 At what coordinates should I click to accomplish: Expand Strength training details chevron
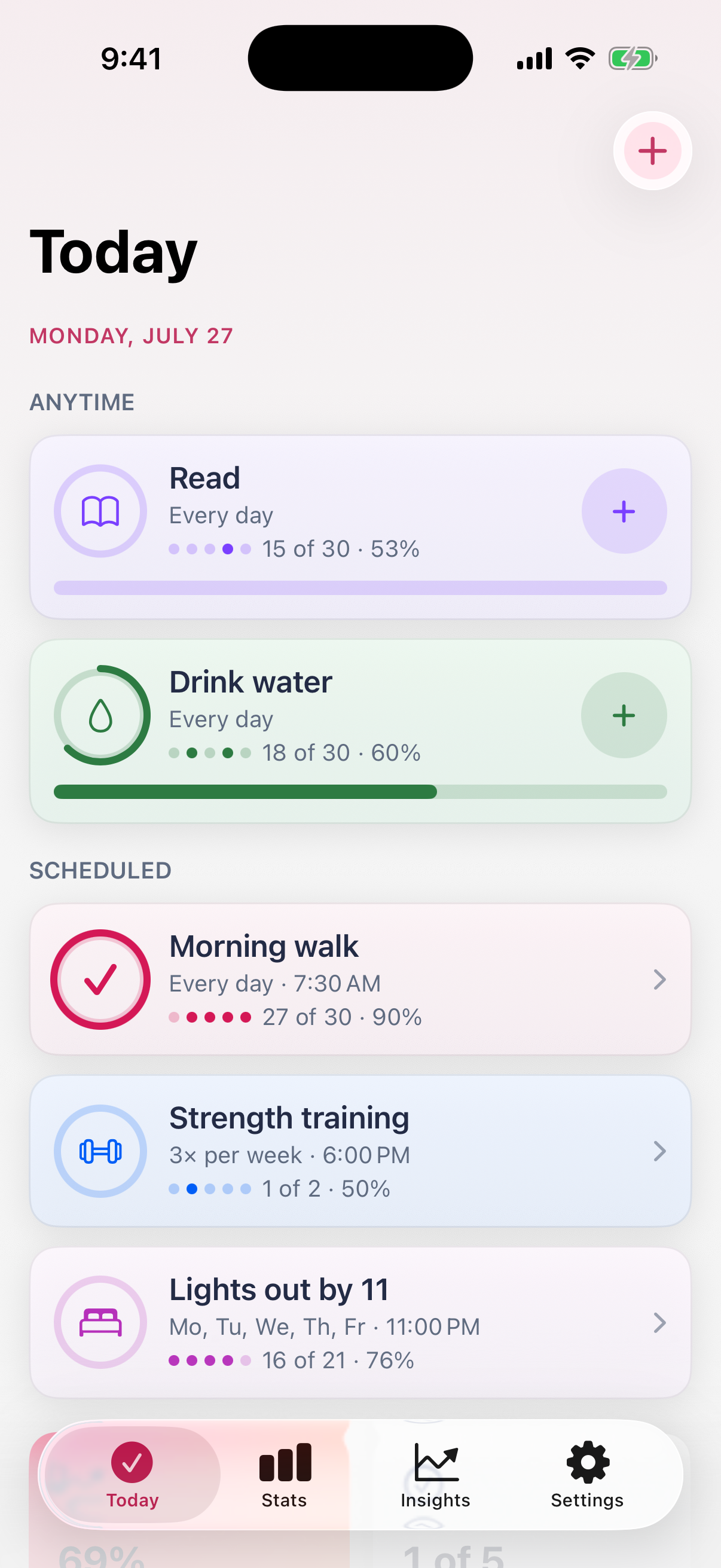(659, 1151)
